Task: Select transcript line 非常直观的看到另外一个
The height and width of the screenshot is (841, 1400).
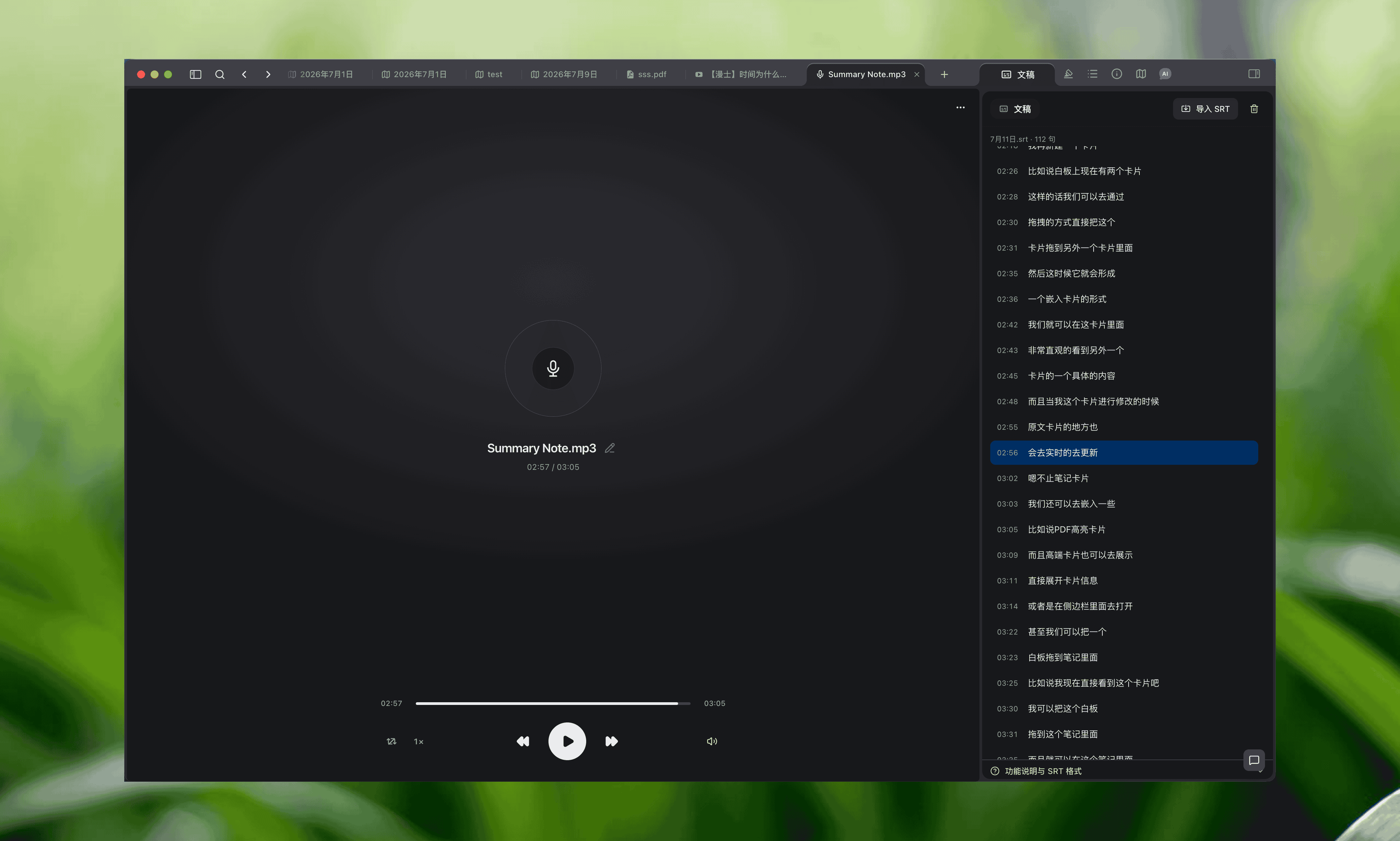Action: (x=1124, y=350)
